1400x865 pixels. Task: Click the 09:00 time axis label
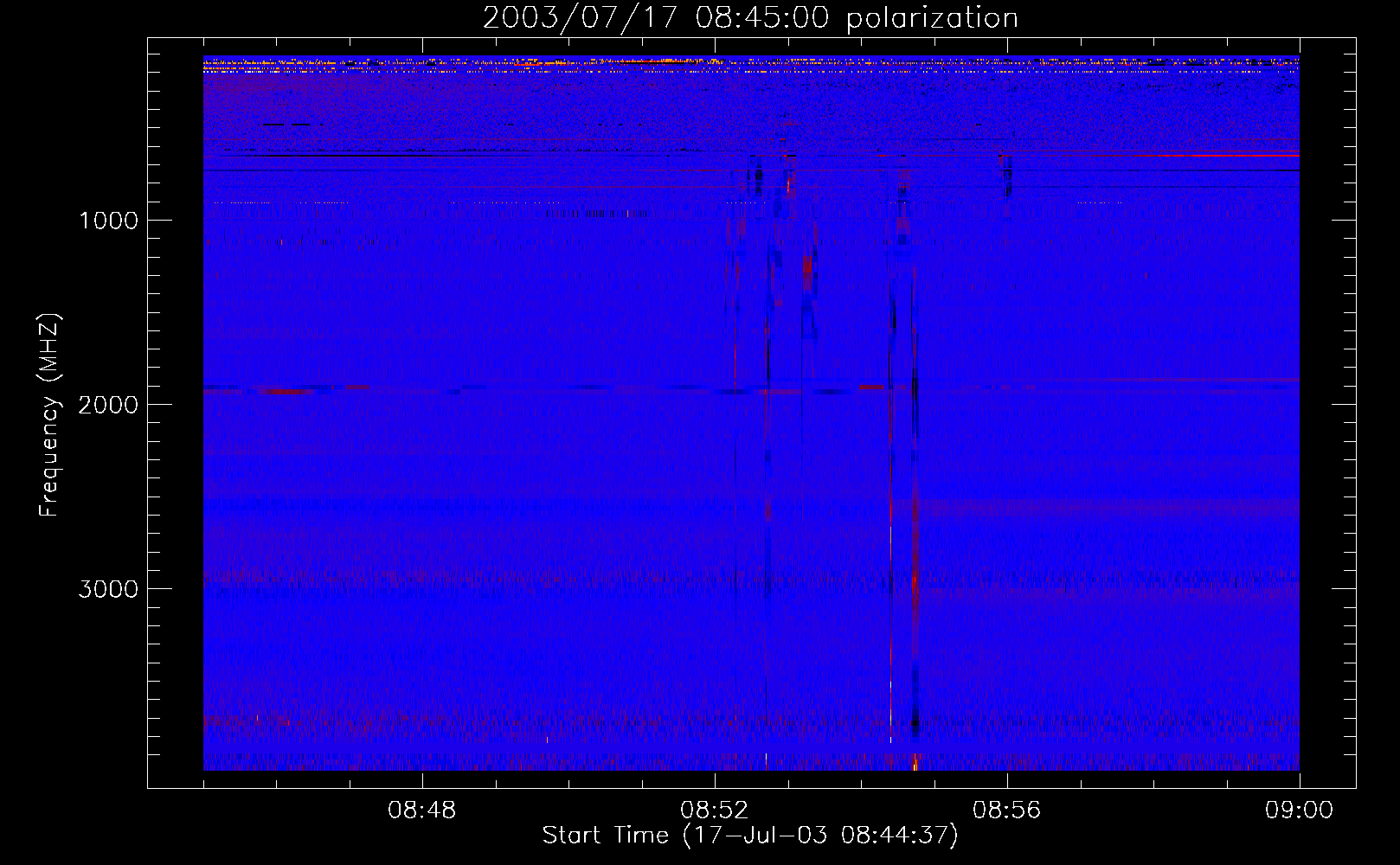click(x=1300, y=811)
